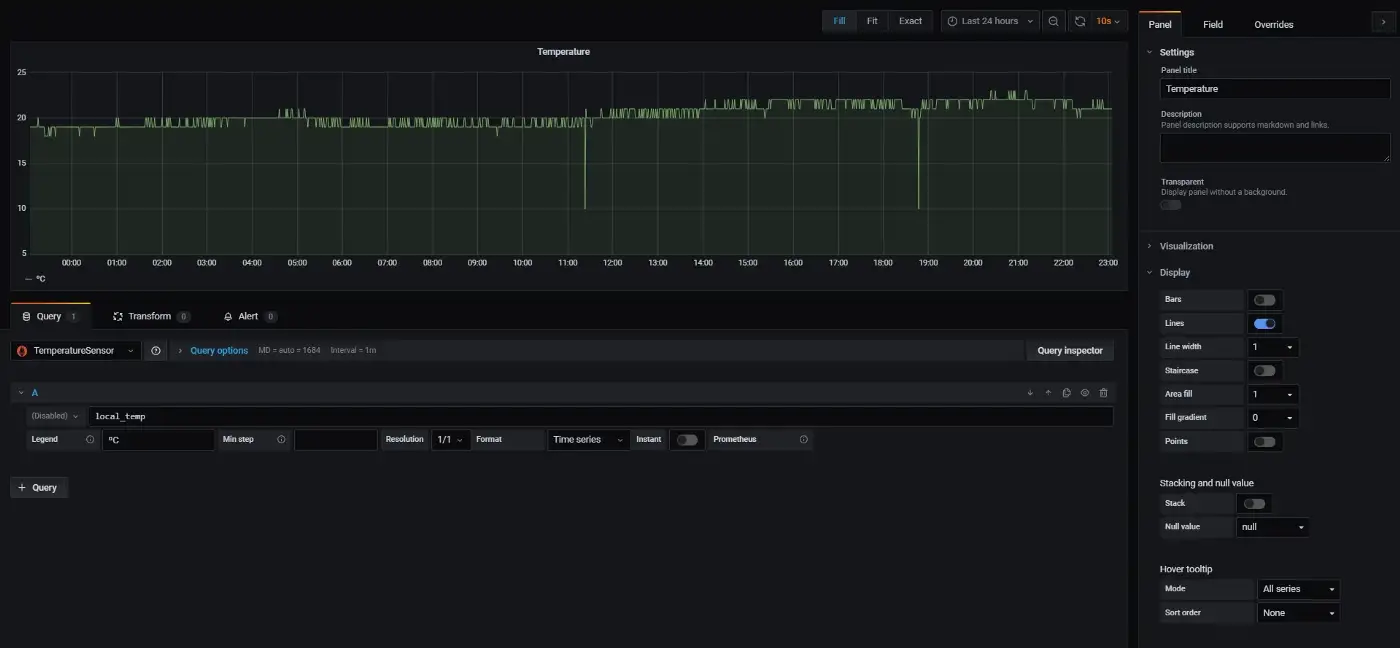This screenshot has width=1400, height=648.
Task: Open datasource help via the question mark icon
Action: pos(156,350)
